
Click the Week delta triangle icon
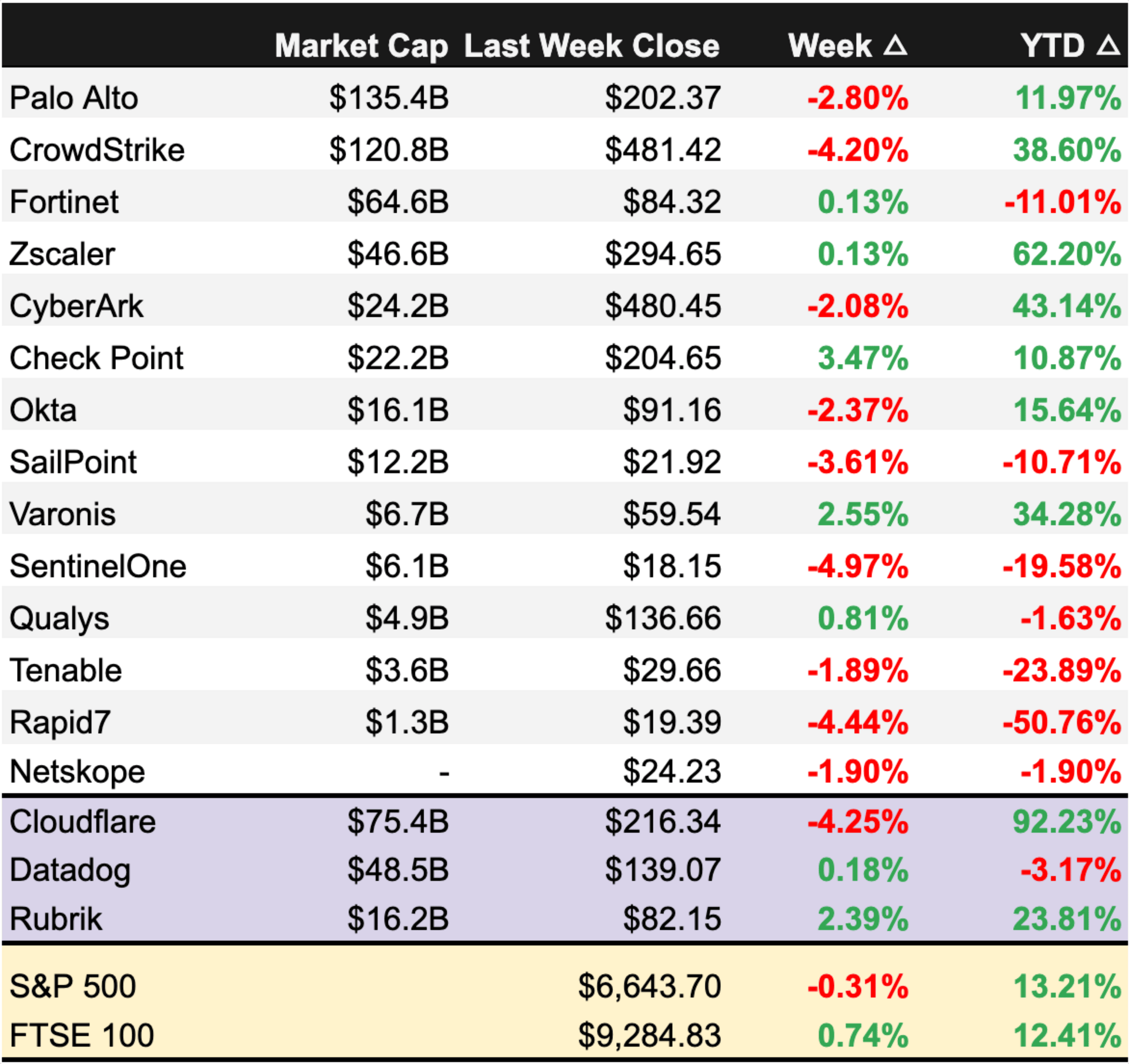[x=895, y=45]
